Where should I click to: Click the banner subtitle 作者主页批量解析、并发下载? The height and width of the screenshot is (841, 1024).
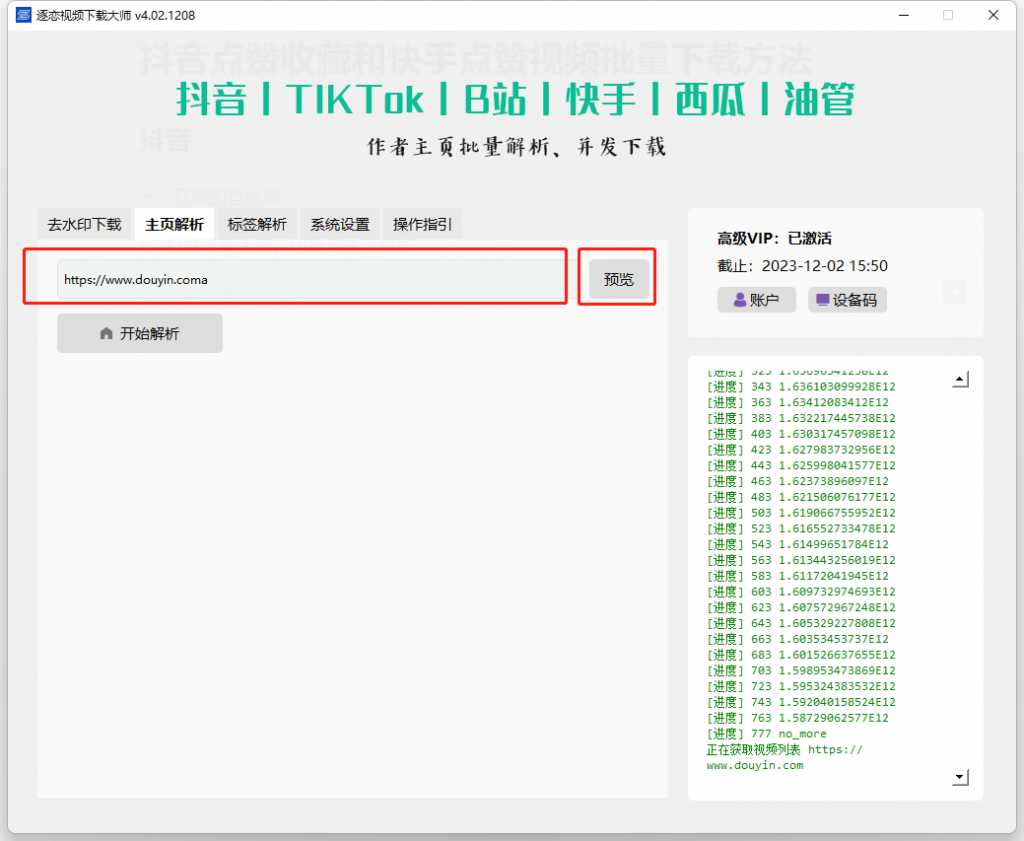517,147
